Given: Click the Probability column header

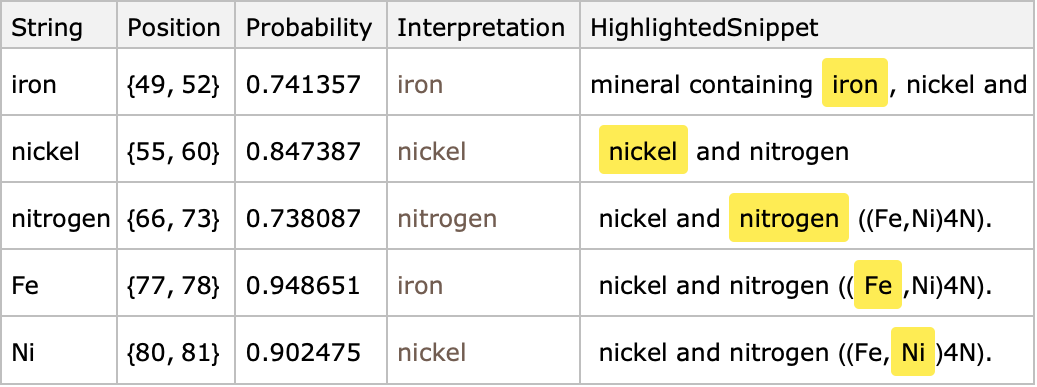Looking at the screenshot, I should 309,28.
